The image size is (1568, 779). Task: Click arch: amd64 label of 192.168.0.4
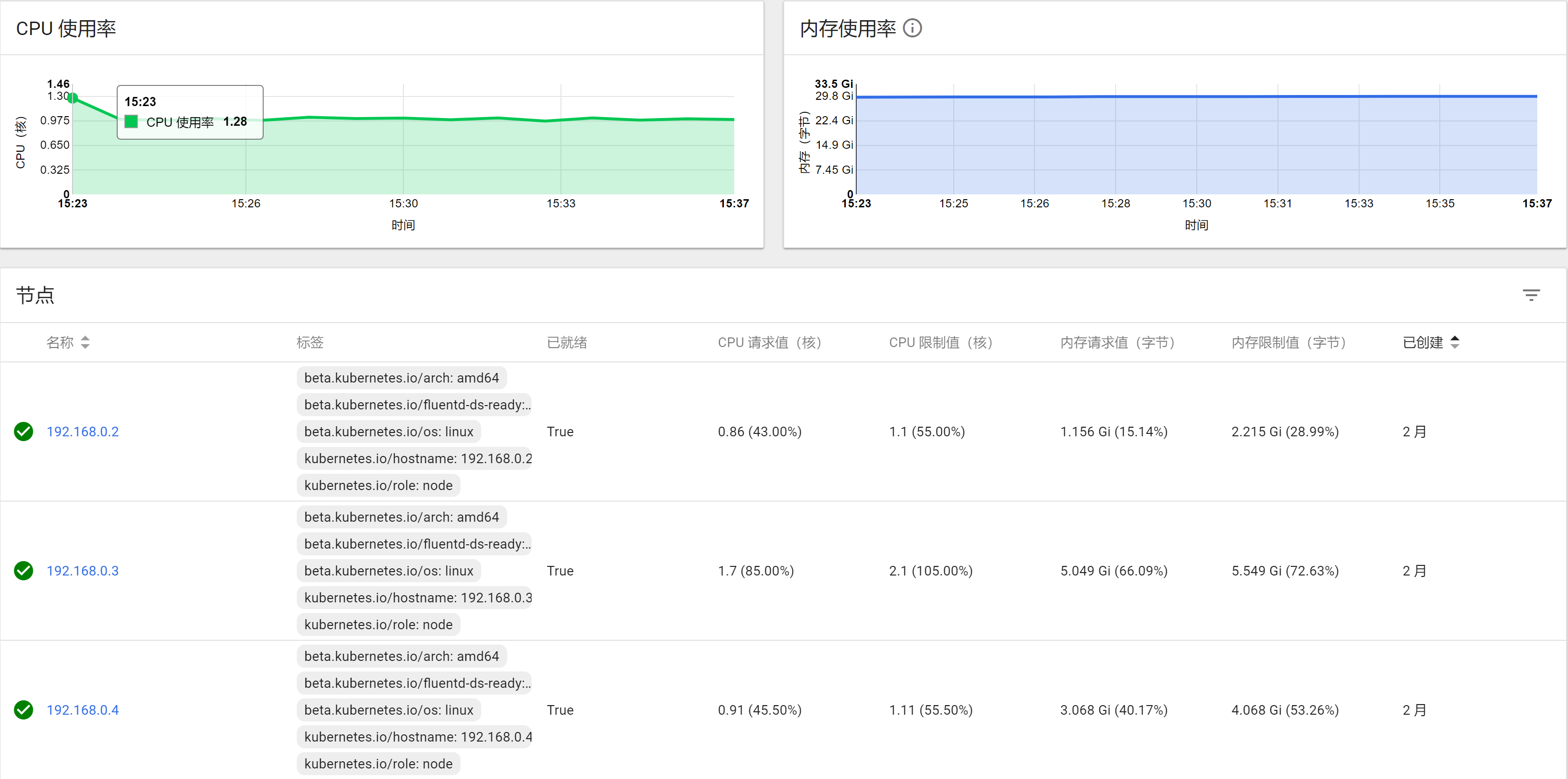coord(401,656)
